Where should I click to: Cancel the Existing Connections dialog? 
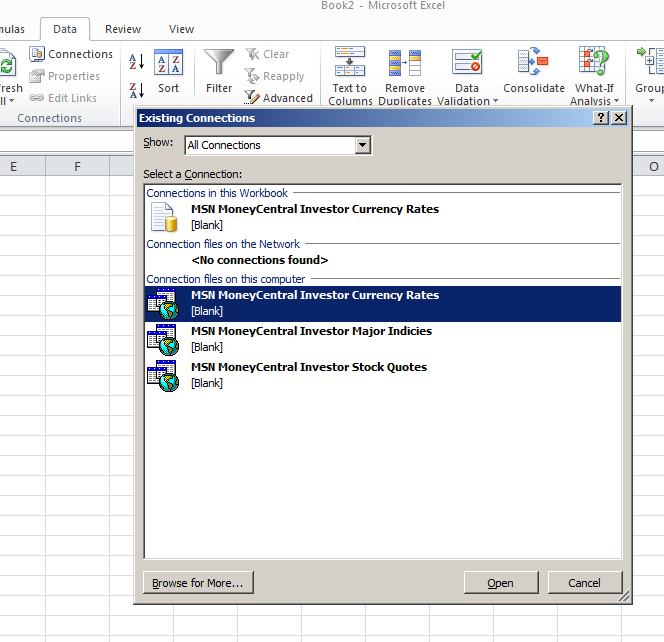(584, 583)
